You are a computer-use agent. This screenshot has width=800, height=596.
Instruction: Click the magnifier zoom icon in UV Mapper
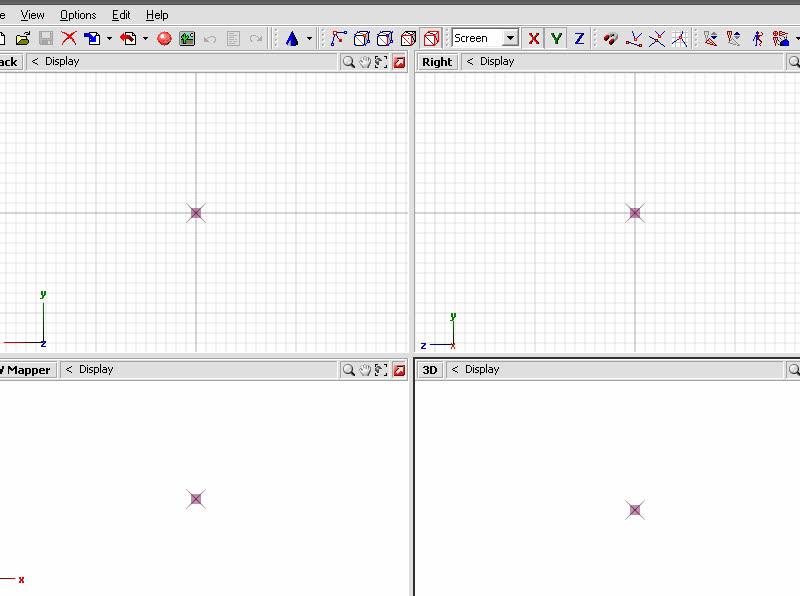[348, 370]
